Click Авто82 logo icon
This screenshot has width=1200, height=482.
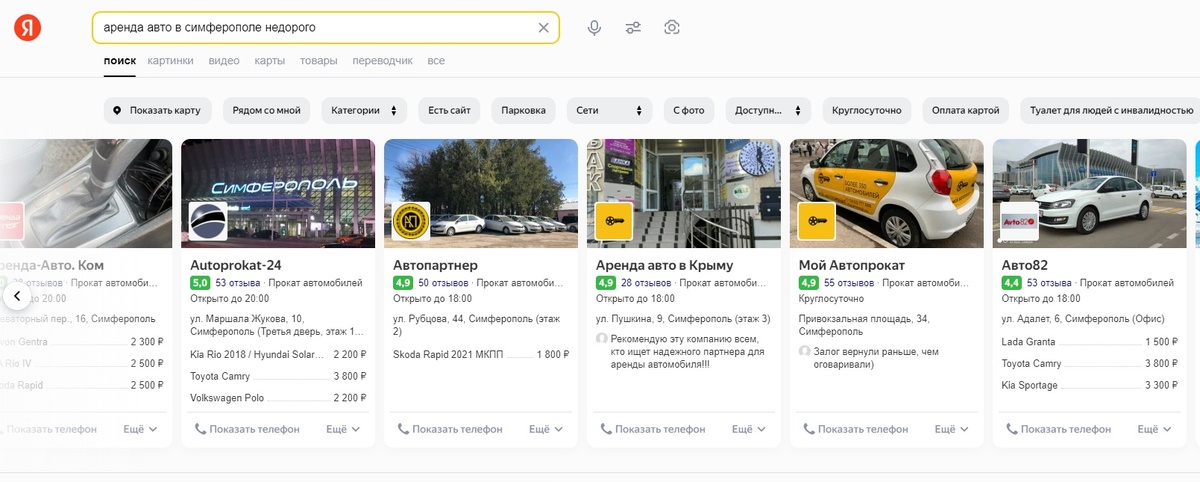(x=1020, y=221)
